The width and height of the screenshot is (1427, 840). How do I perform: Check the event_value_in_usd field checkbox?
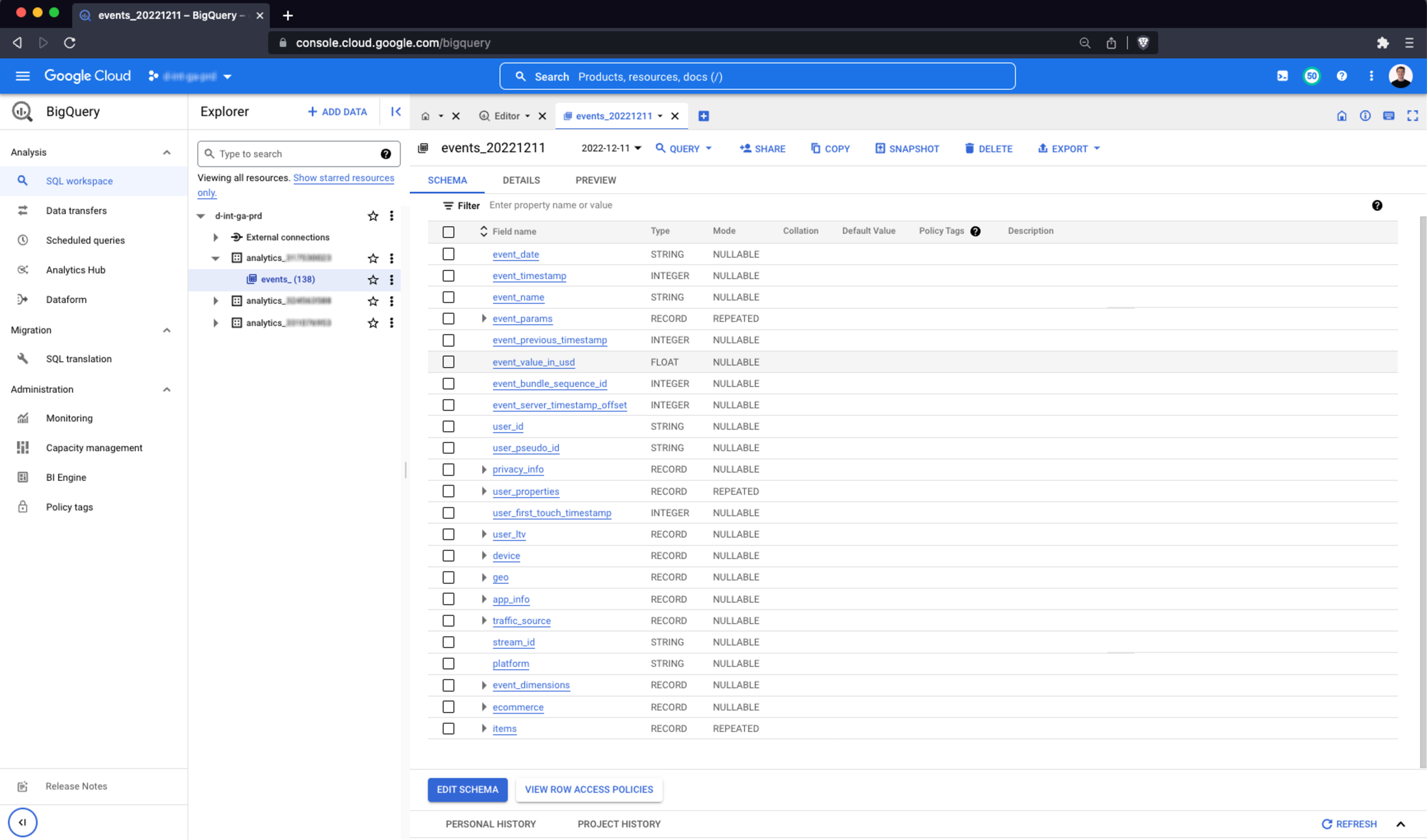pos(448,362)
